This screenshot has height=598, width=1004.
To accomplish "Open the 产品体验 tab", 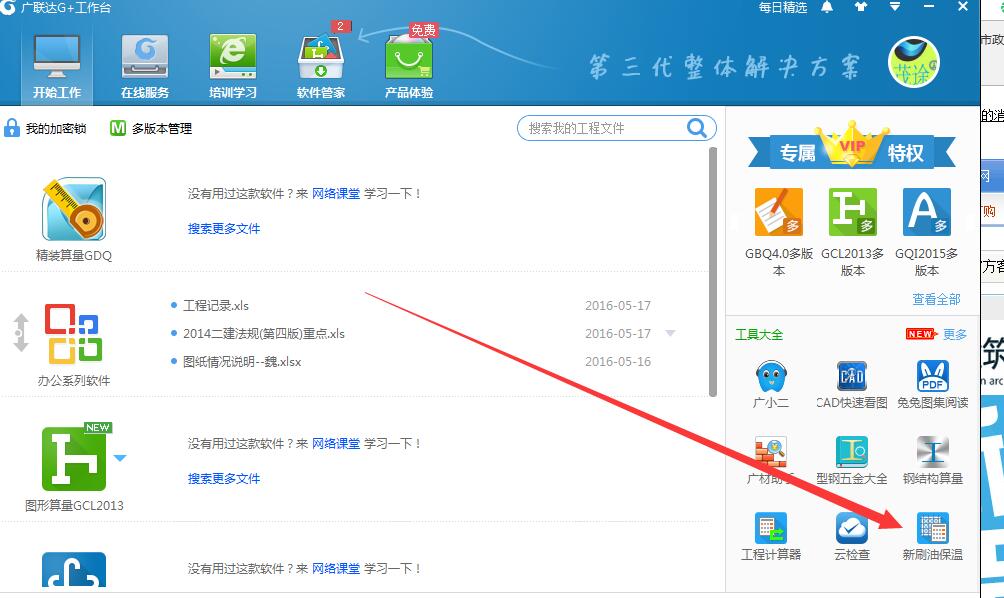I will [409, 67].
